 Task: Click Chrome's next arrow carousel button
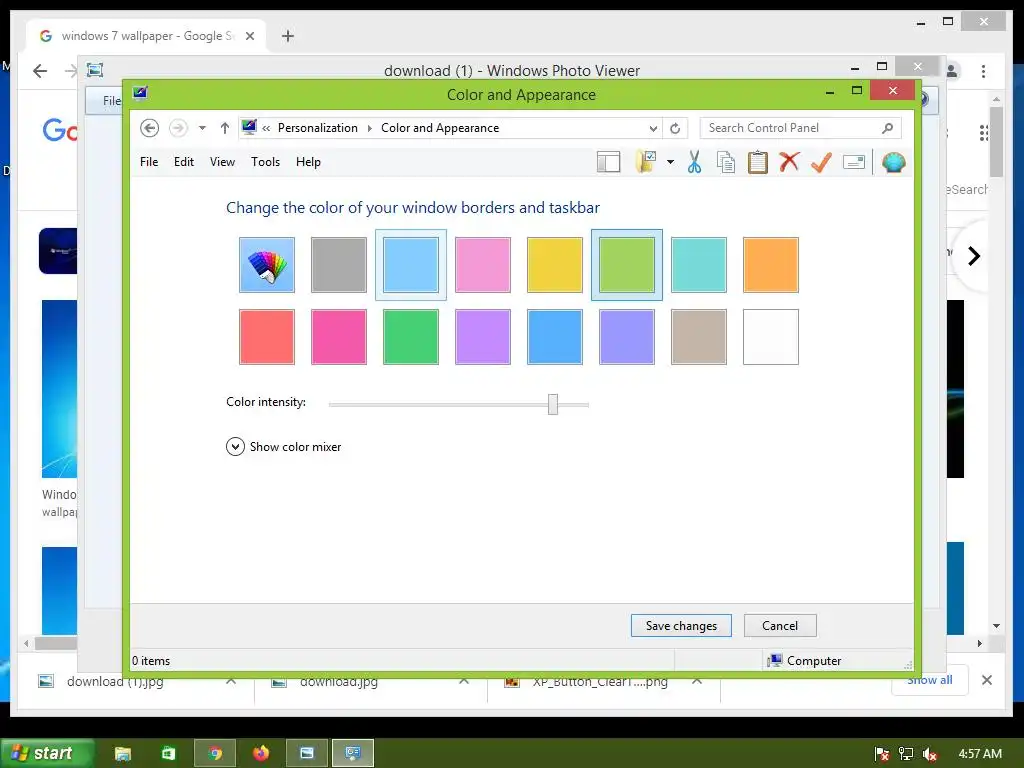click(x=973, y=256)
